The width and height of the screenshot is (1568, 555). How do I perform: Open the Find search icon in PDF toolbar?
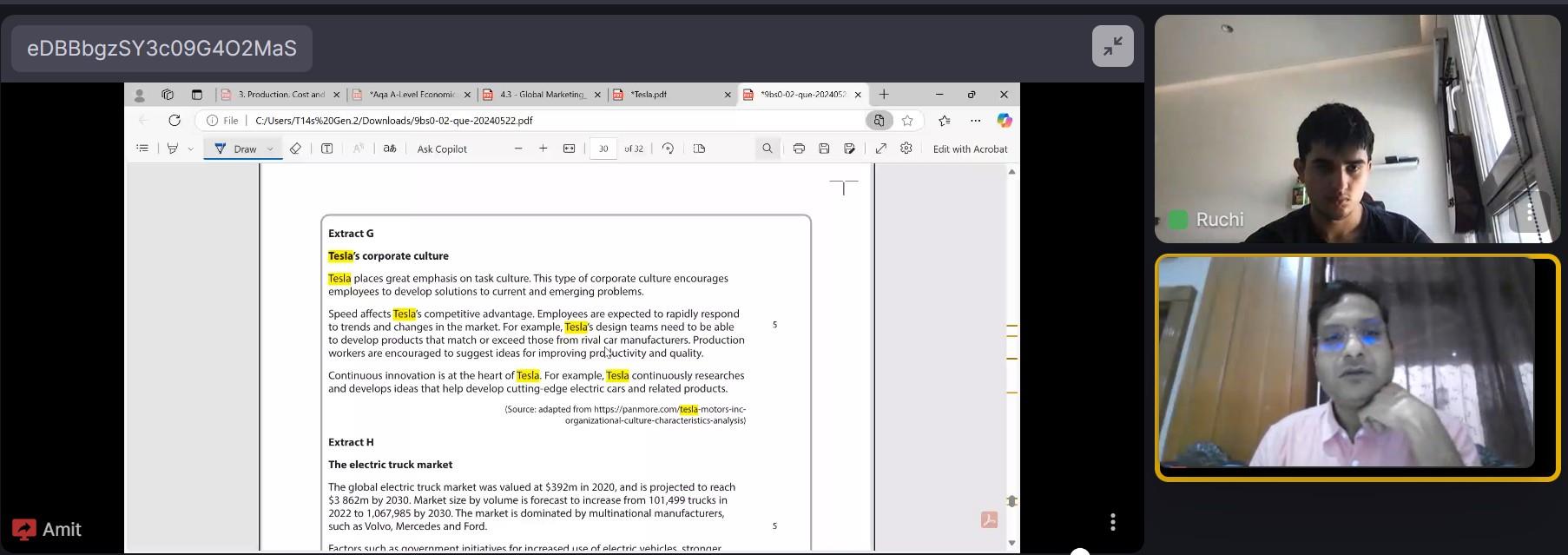(768, 149)
